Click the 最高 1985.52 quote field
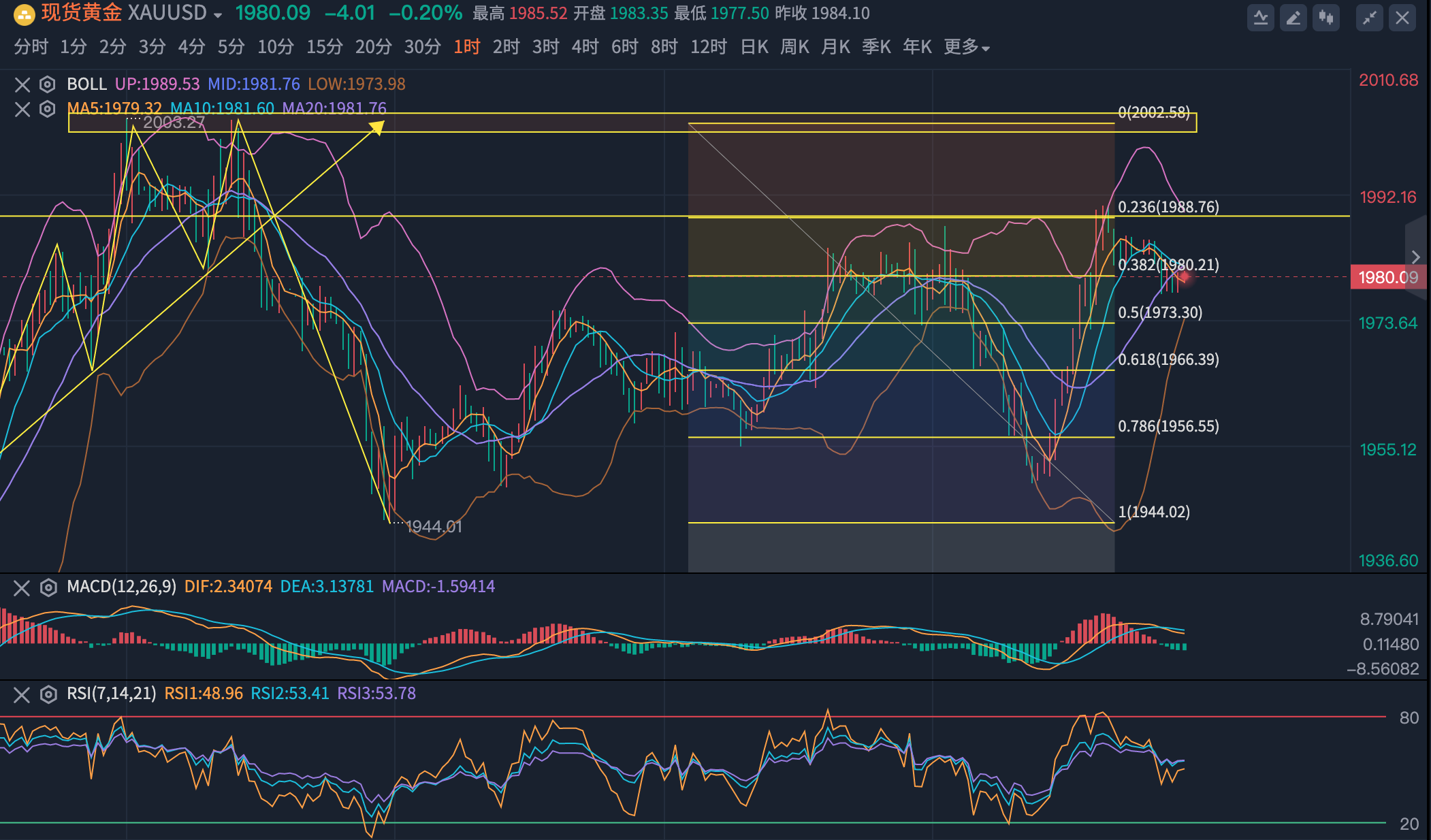 (520, 14)
